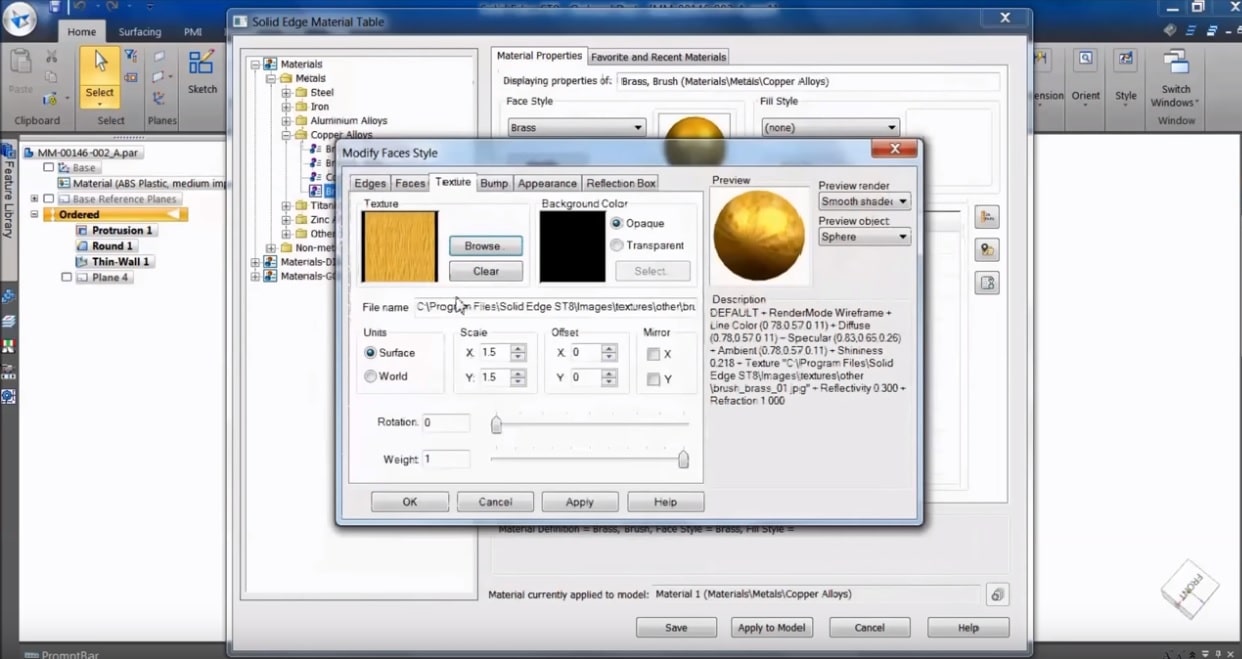Collapse the Ordered section in PathFinder
Image resolution: width=1242 pixels, height=659 pixels.
pos(35,214)
